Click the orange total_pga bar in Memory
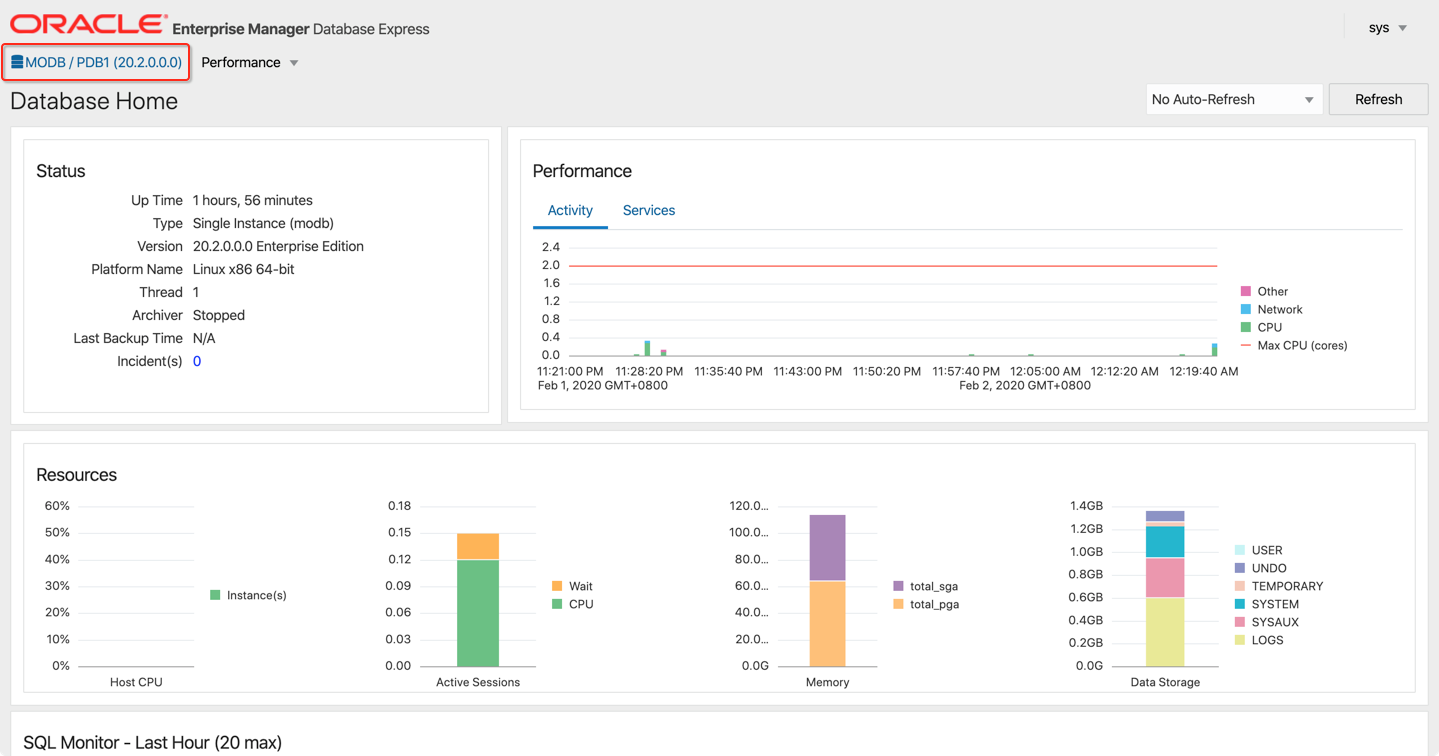Viewport: 1439px width, 756px height. point(827,623)
